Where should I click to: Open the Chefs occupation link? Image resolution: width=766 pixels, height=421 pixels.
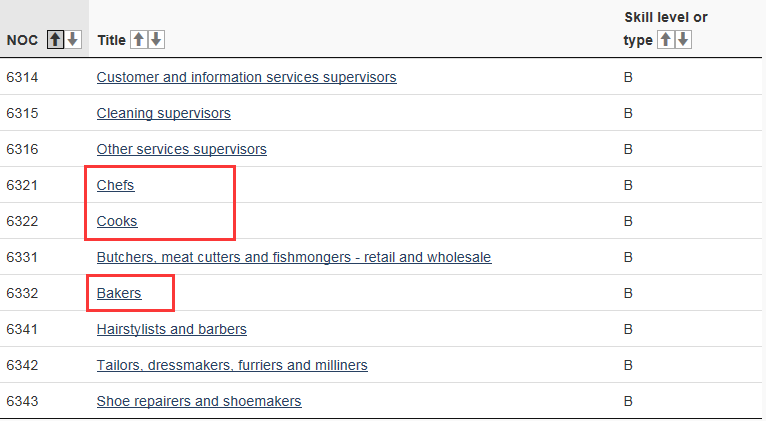pyautogui.click(x=115, y=185)
